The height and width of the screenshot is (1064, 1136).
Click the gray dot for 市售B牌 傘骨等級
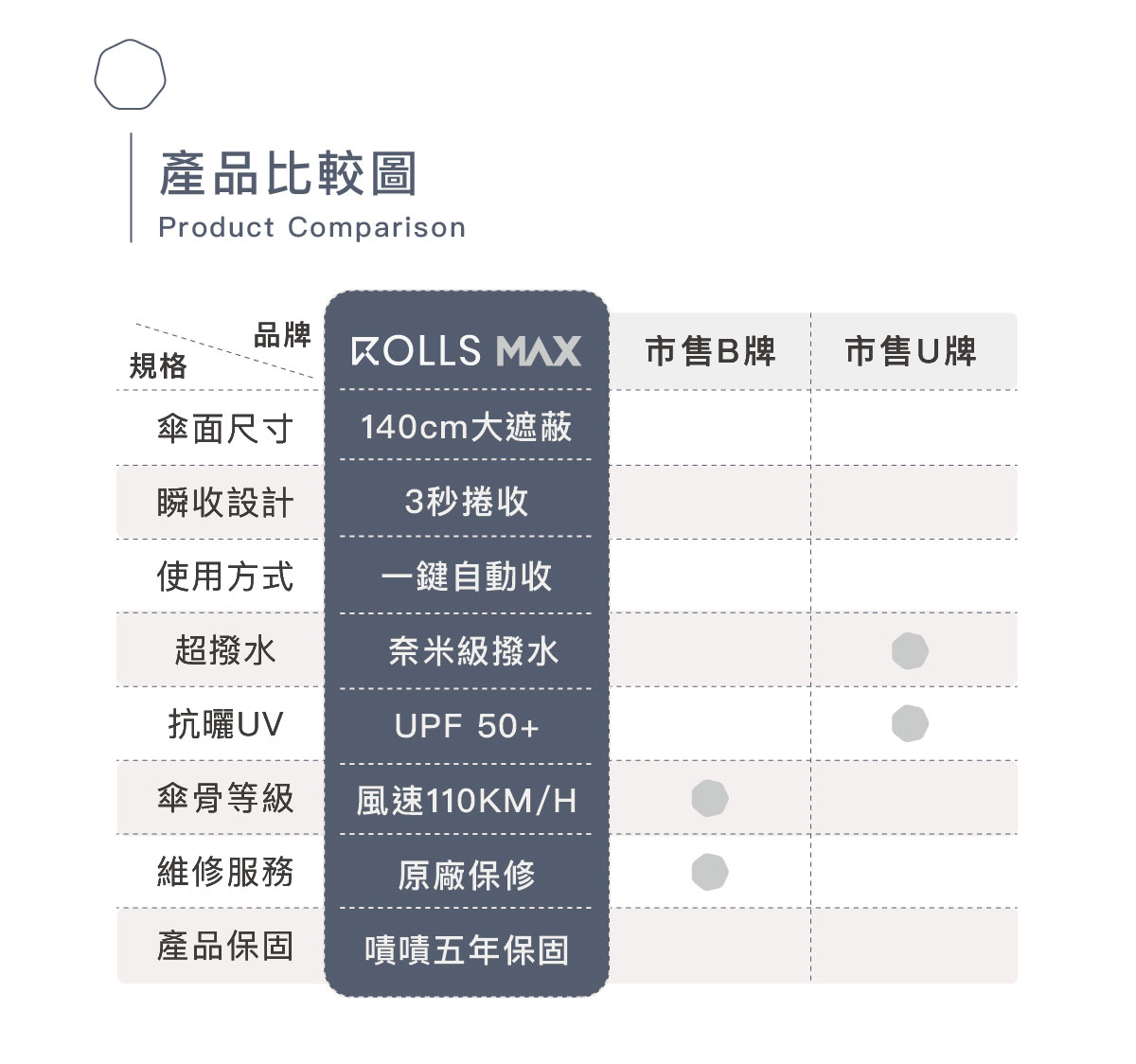pos(710,798)
